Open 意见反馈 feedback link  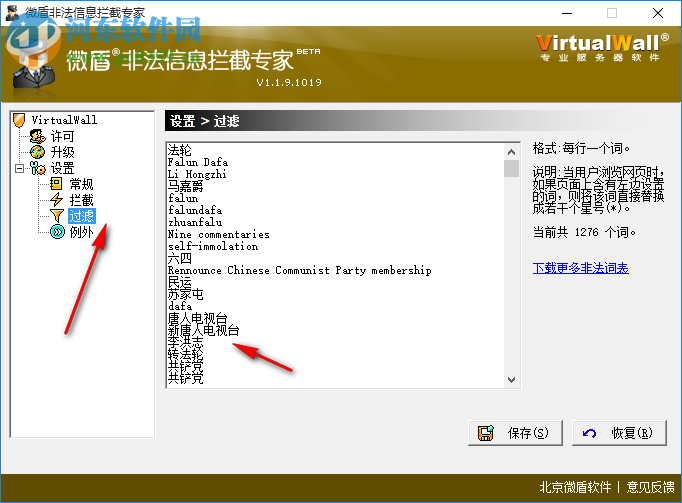point(650,487)
